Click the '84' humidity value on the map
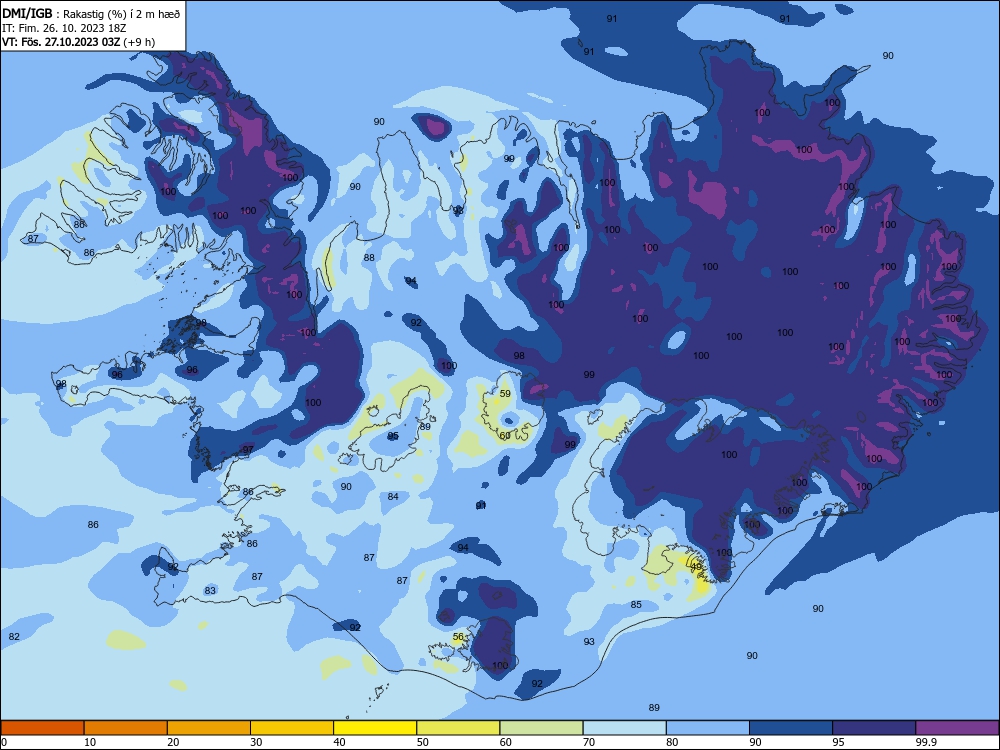The height and width of the screenshot is (750, 1000). [x=393, y=496]
